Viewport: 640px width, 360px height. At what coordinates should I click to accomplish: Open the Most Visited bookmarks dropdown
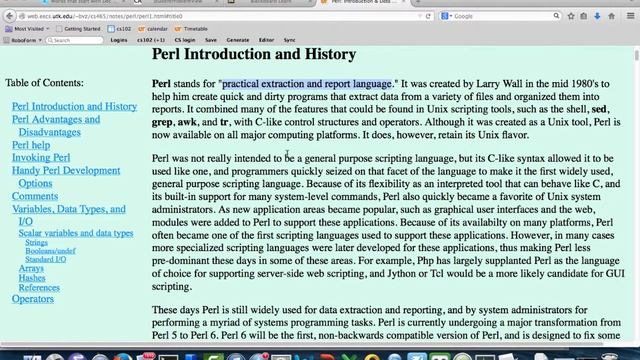[27, 29]
